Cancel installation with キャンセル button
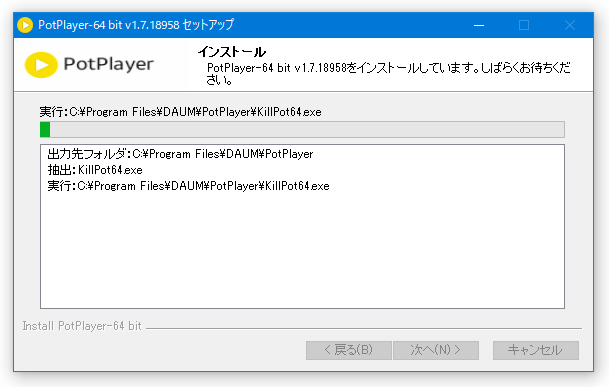 coord(536,350)
